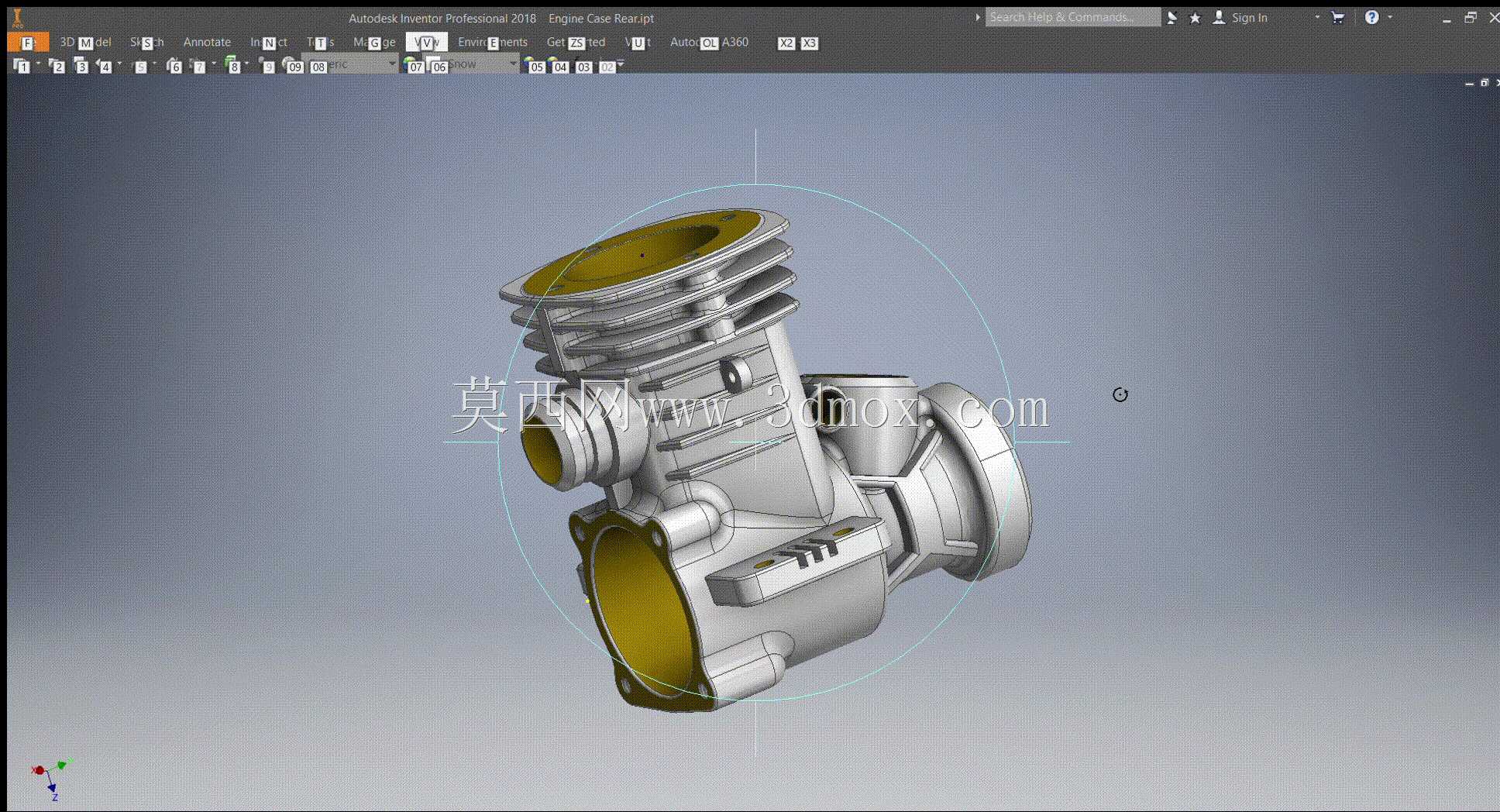Expand the Help dropdown arrow
Image resolution: width=1500 pixels, height=812 pixels.
(1390, 17)
